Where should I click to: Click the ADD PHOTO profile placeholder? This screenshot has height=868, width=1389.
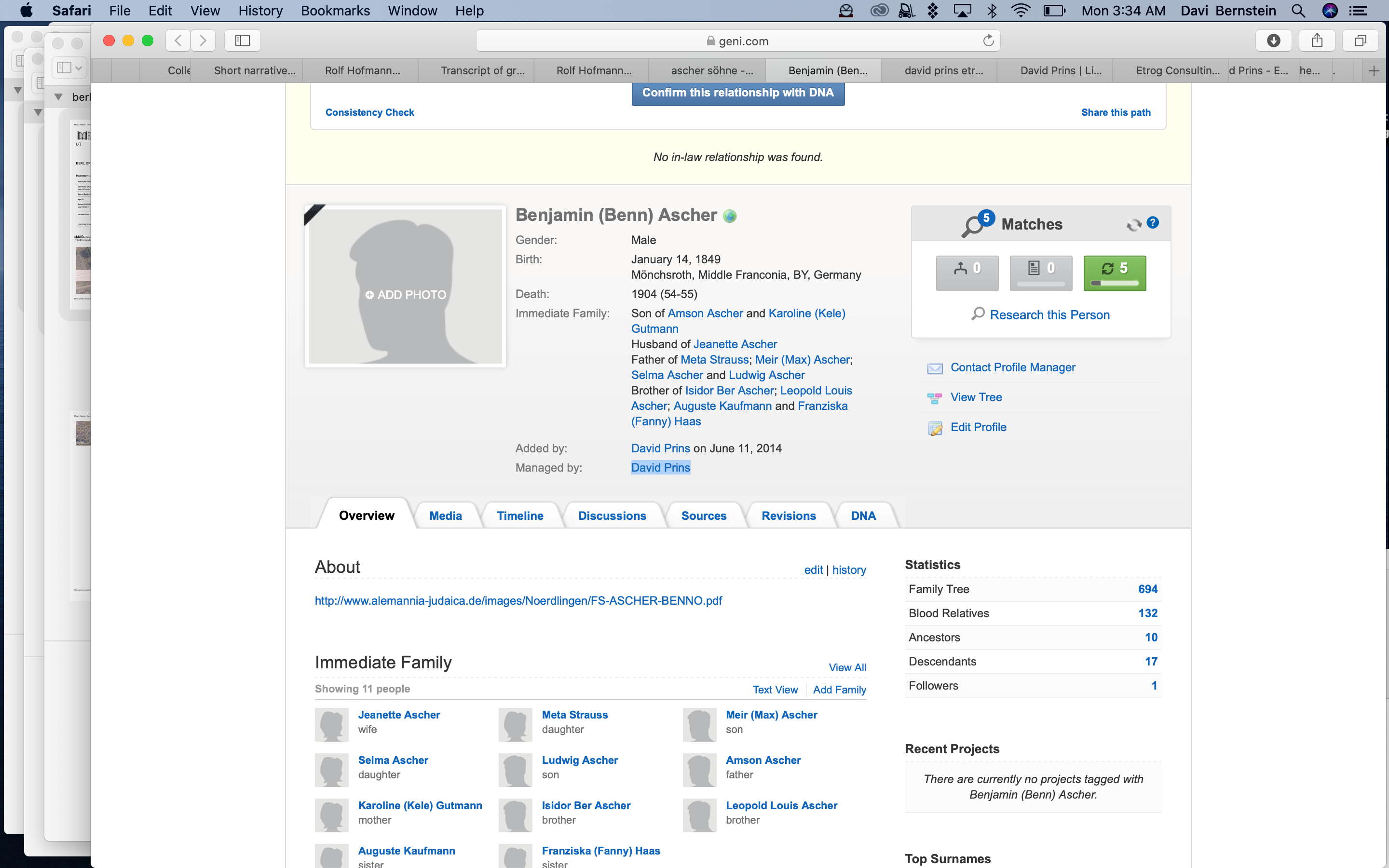405,295
